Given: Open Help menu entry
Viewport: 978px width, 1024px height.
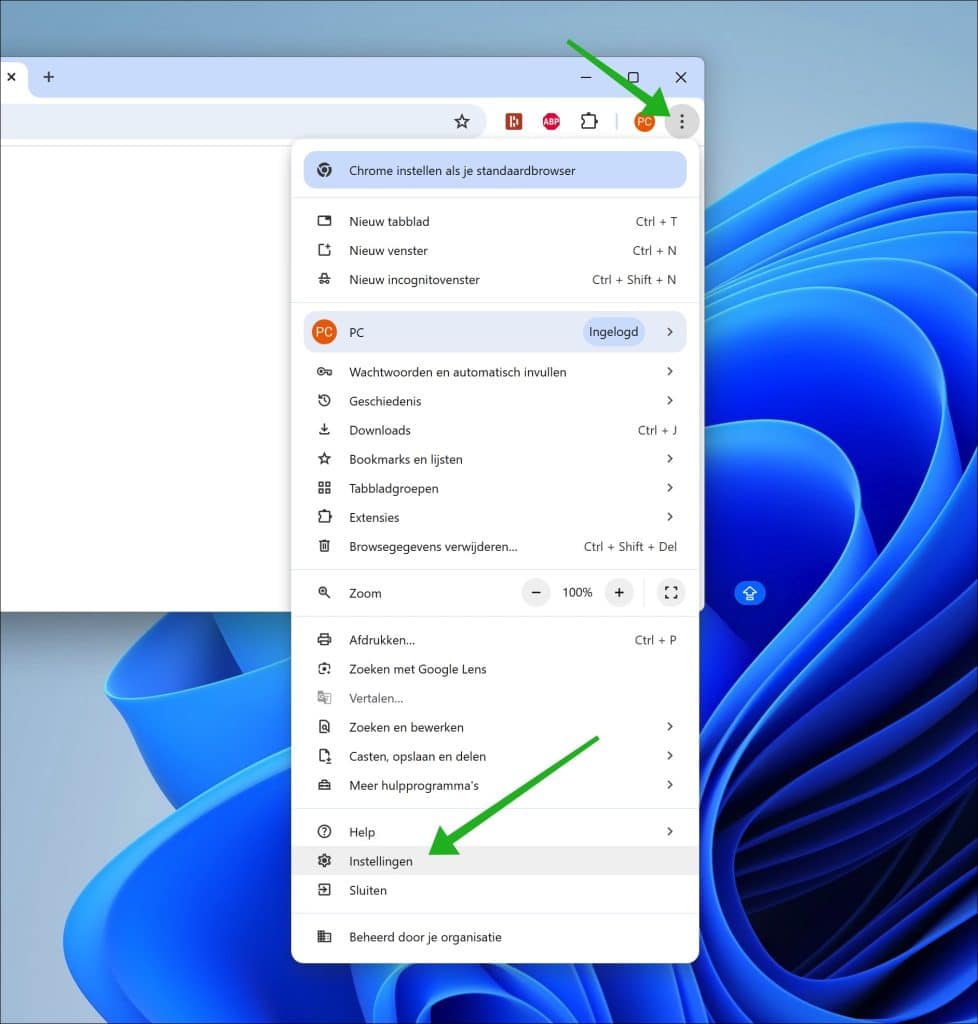Looking at the screenshot, I should (495, 832).
